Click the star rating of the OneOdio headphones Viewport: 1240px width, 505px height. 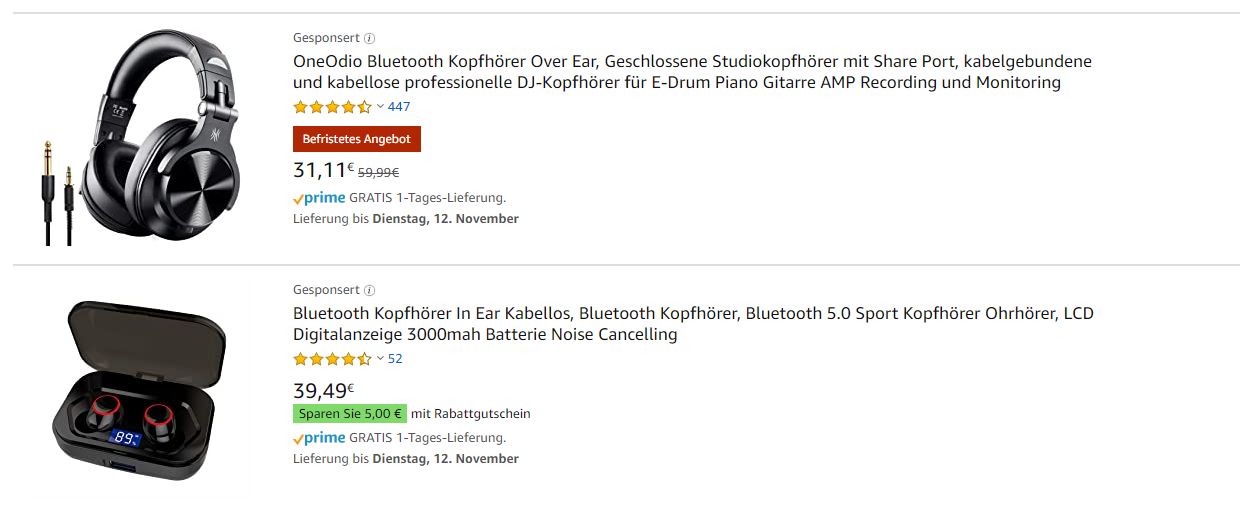pyautogui.click(x=332, y=107)
